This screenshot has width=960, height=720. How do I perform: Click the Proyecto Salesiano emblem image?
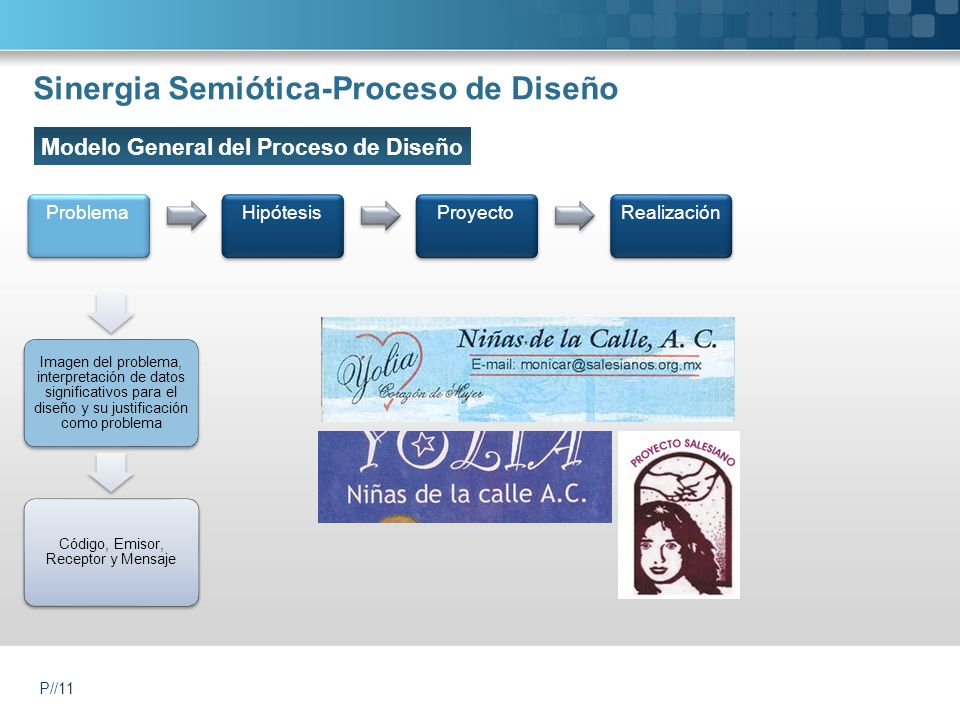679,515
